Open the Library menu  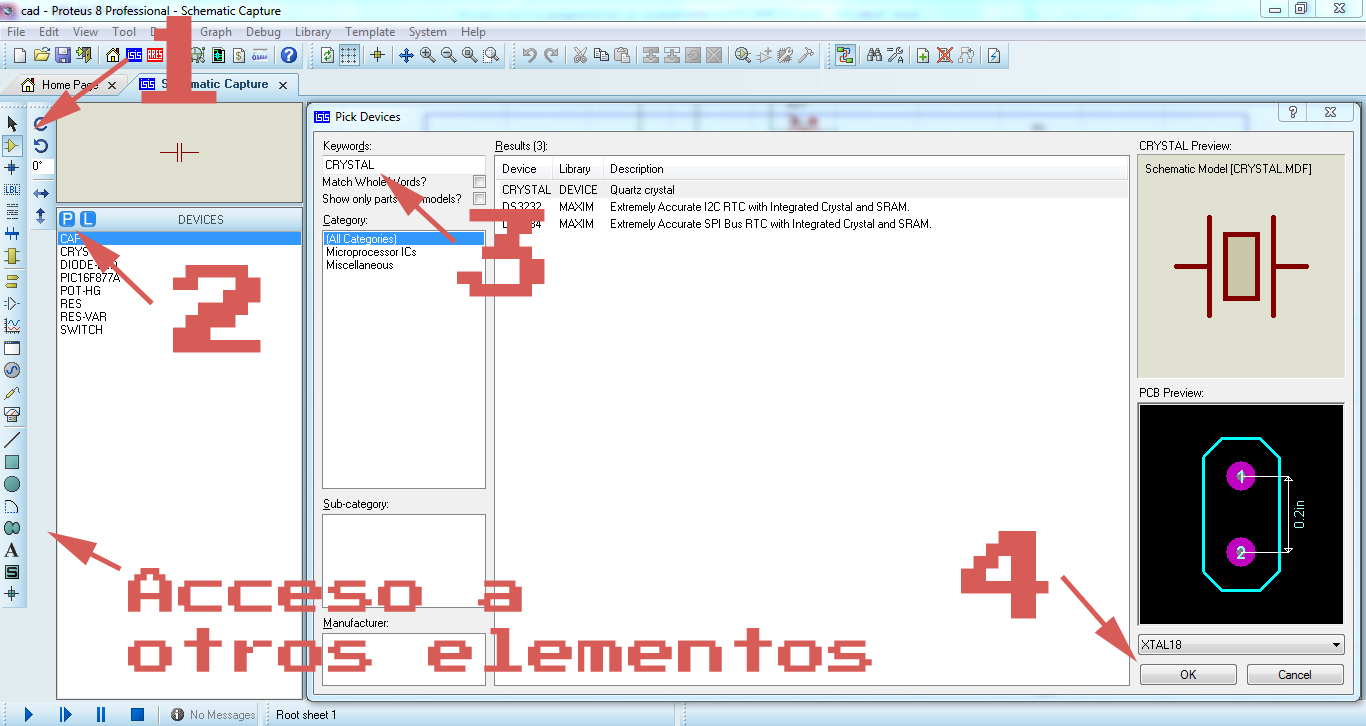tap(313, 32)
